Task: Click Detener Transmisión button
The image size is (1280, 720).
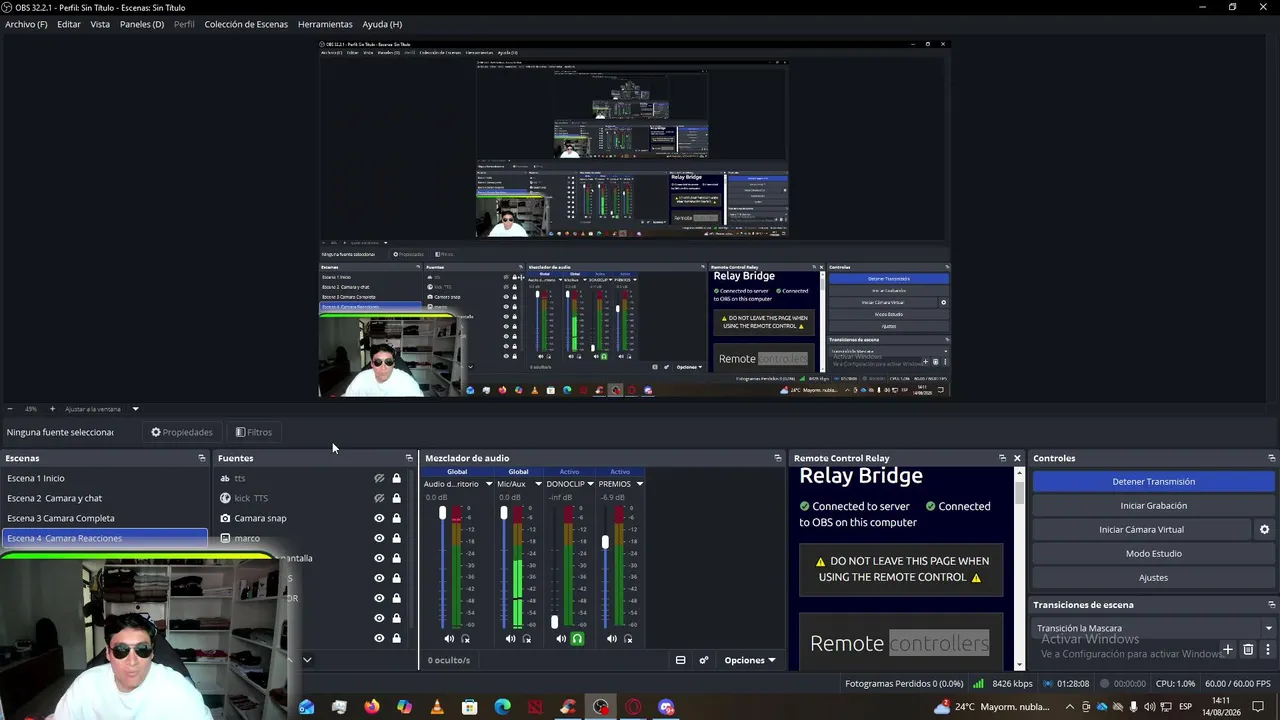Action: 1153,482
